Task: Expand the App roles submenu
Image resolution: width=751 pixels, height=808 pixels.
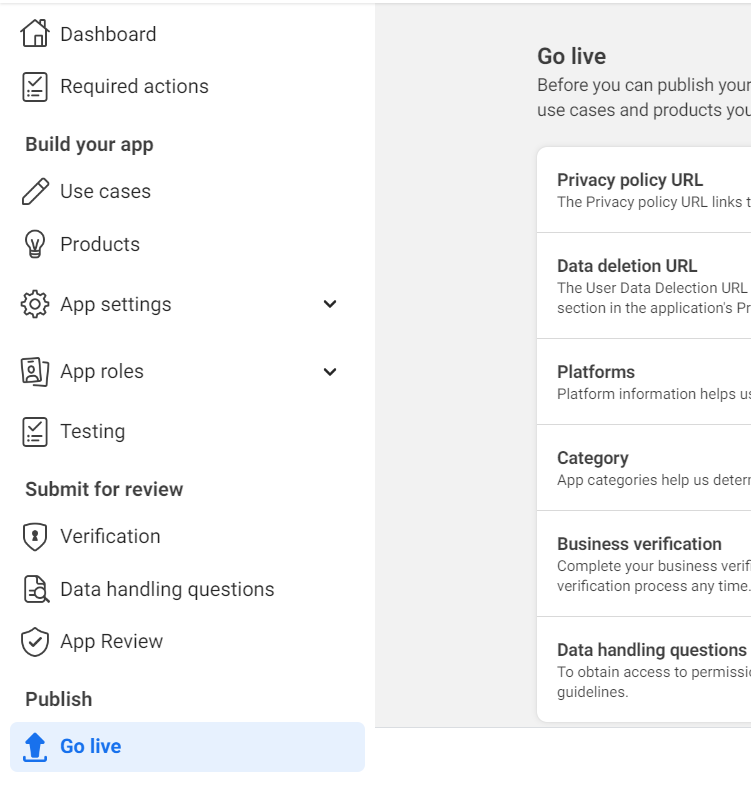Action: point(330,371)
